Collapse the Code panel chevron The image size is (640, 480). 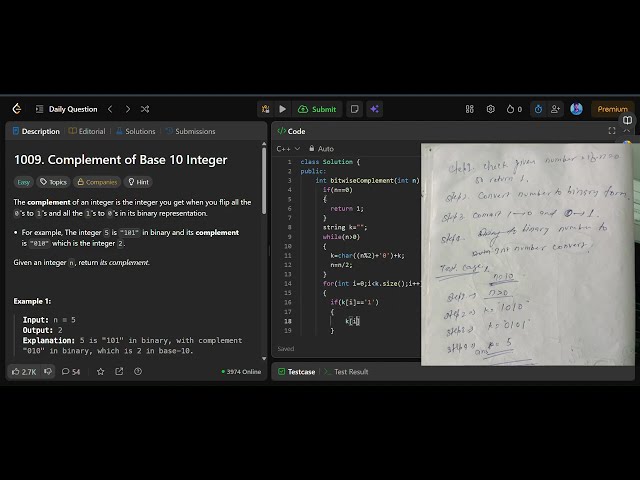point(627,131)
